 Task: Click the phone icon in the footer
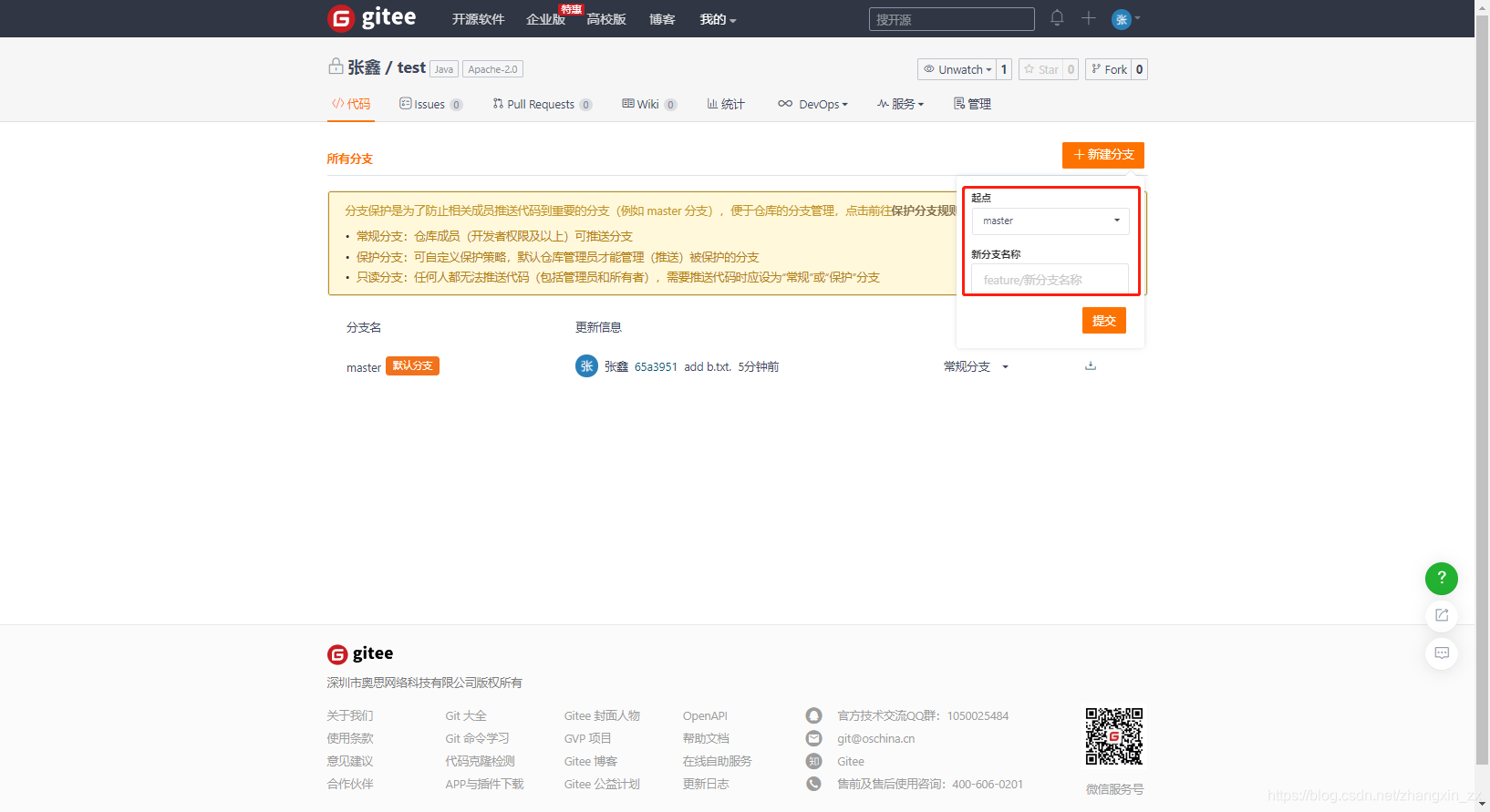click(x=814, y=784)
